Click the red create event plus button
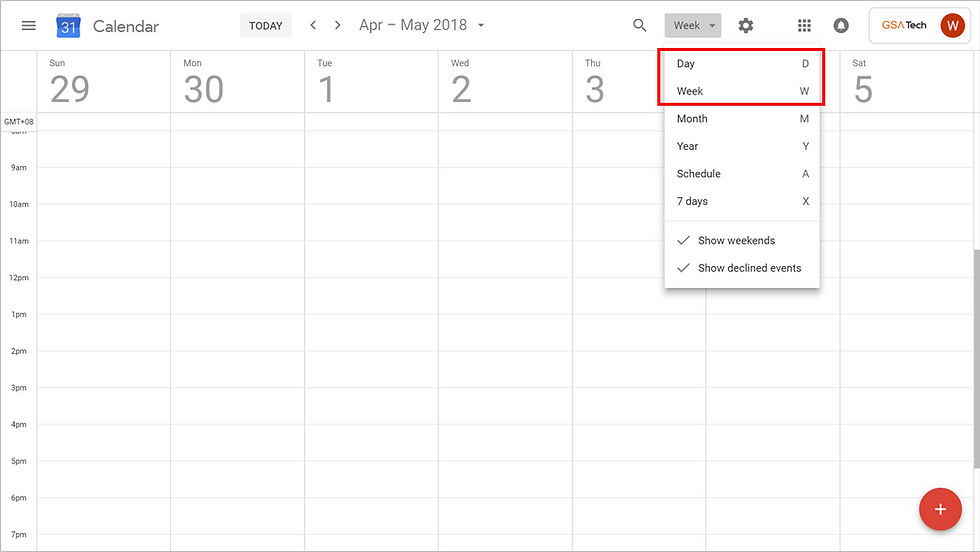The image size is (980, 552). [940, 509]
